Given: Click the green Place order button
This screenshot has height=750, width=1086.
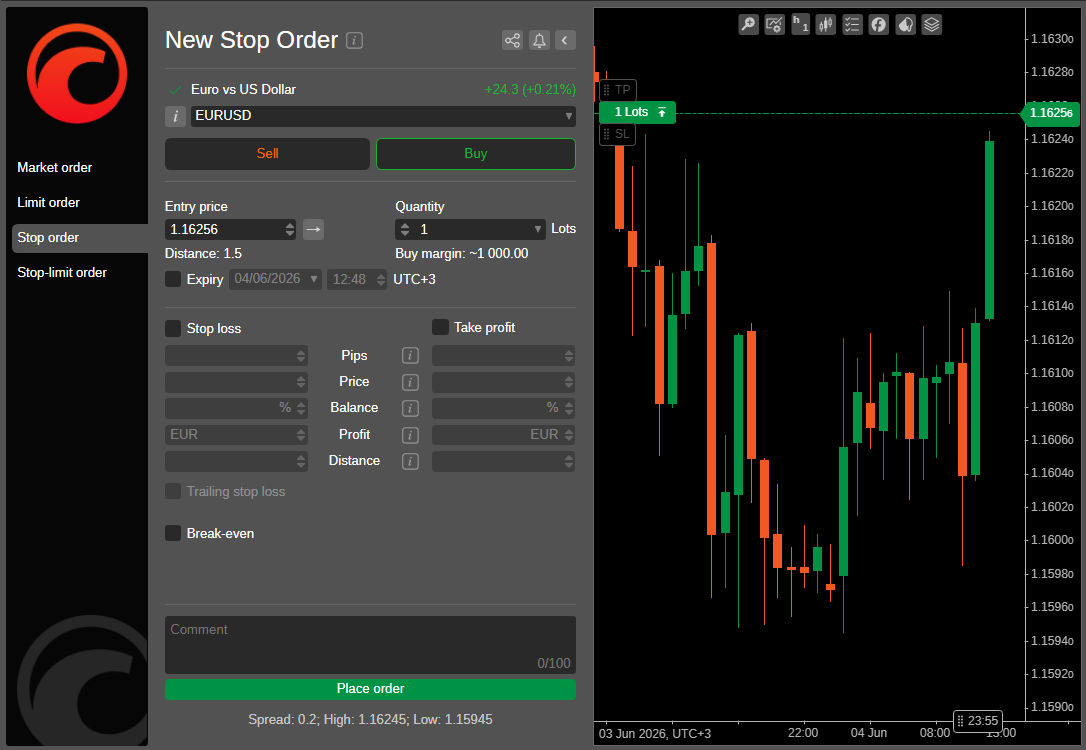Looking at the screenshot, I should point(370,688).
